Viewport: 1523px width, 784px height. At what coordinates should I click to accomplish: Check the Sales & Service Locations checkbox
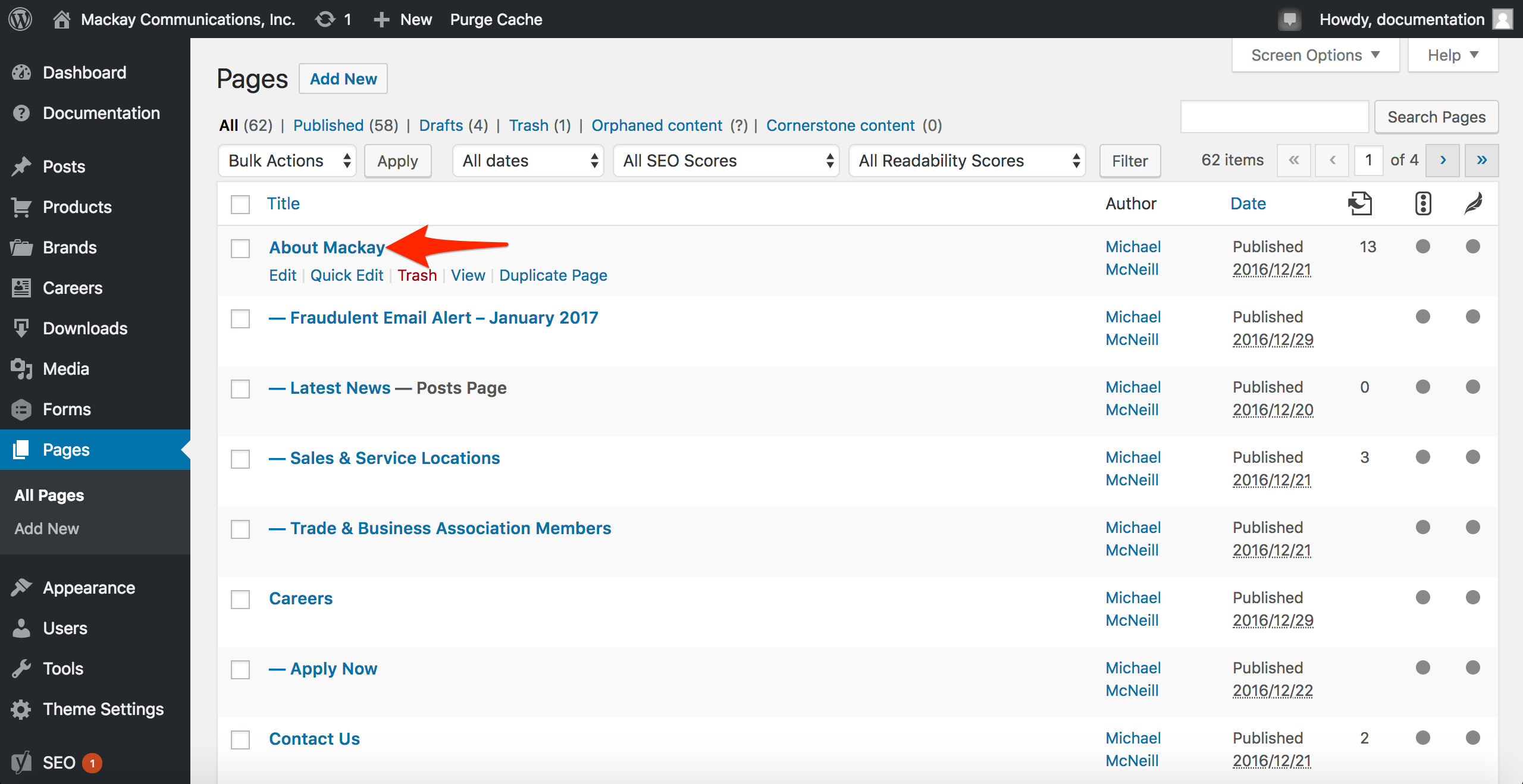coord(240,459)
